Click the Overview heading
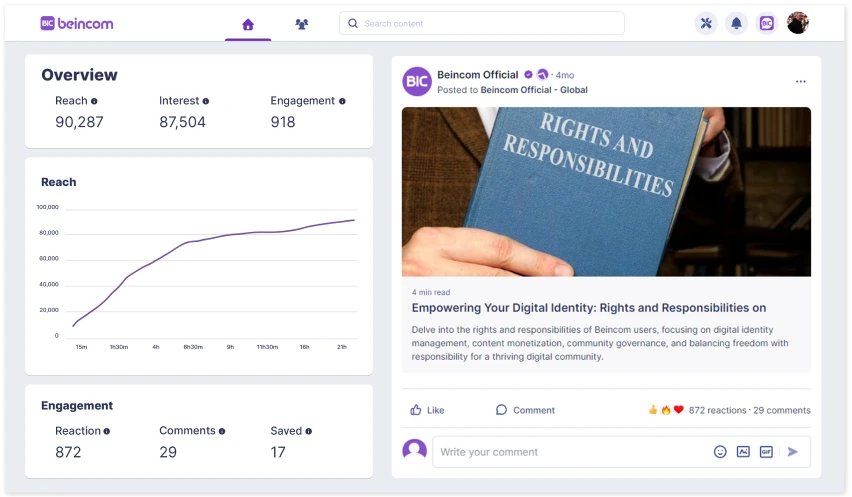 tap(79, 75)
